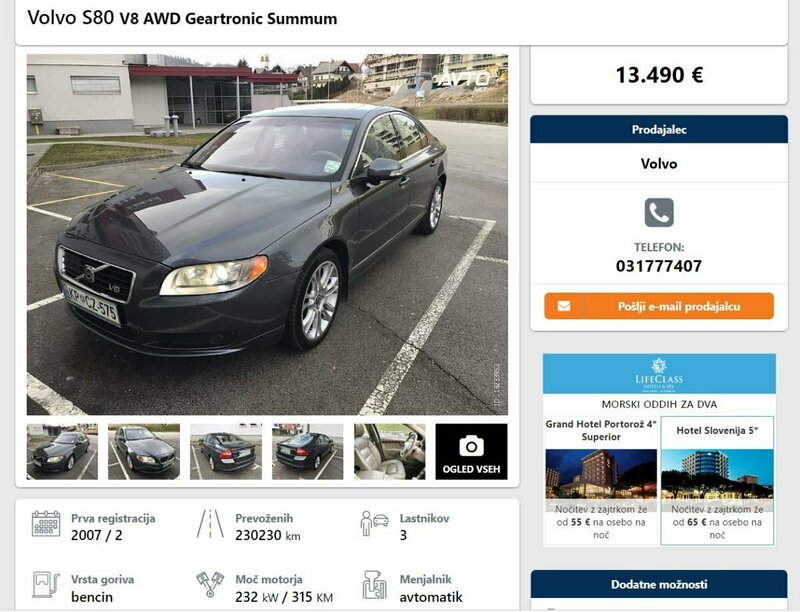Click the phone number 031777407
The height and width of the screenshot is (612, 800).
tap(659, 266)
